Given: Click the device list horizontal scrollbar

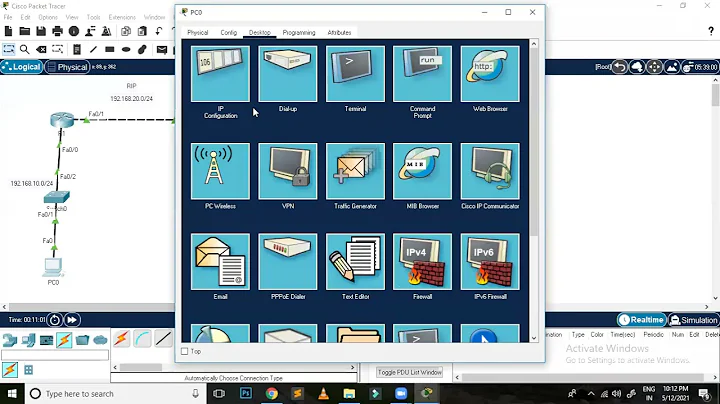Looking at the screenshot, I should [141, 367].
